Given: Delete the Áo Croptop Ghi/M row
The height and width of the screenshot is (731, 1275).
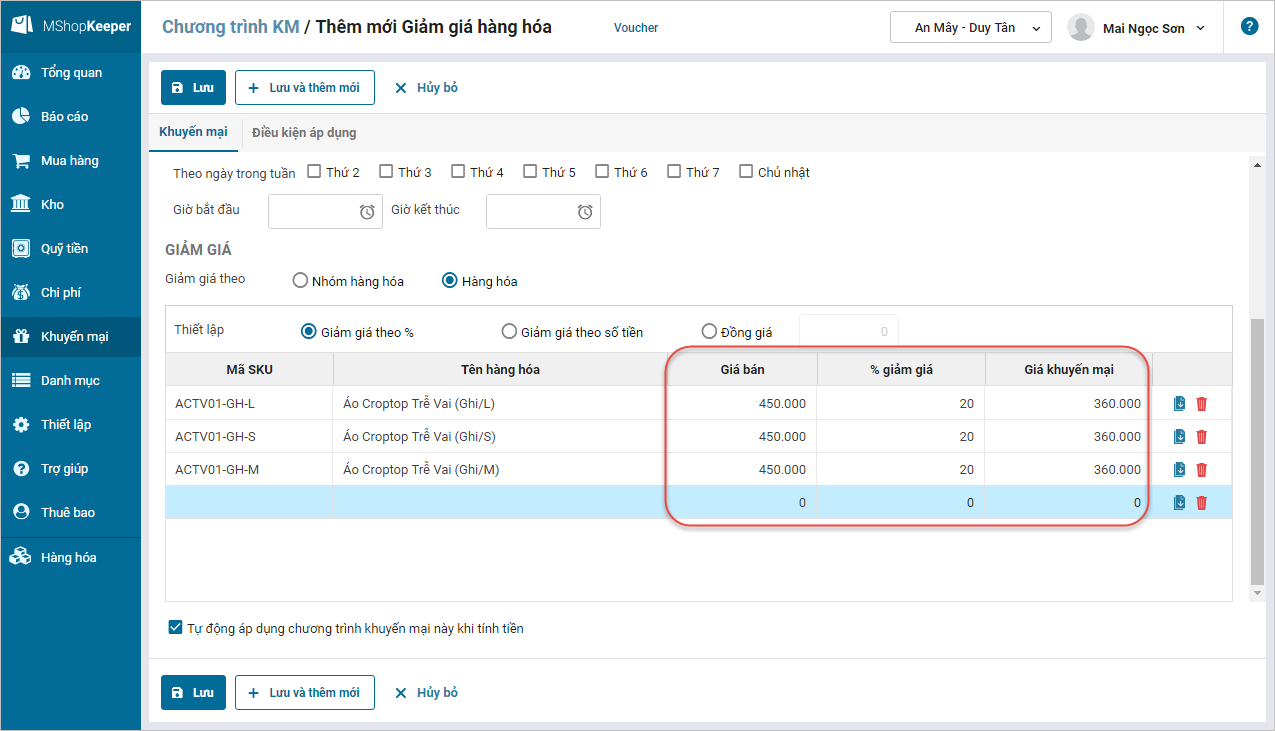Looking at the screenshot, I should tap(1202, 470).
